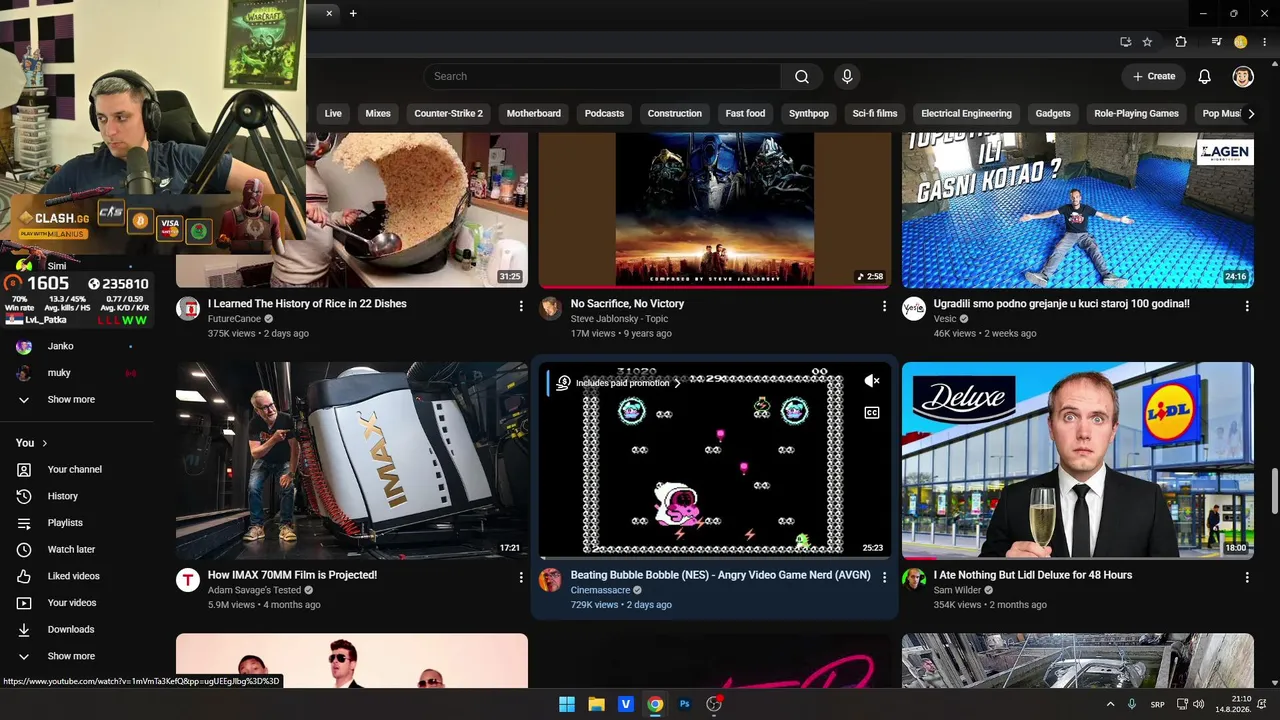Click the page vertical scrollbar thumb
The width and height of the screenshot is (1280, 720).
click(x=1273, y=491)
